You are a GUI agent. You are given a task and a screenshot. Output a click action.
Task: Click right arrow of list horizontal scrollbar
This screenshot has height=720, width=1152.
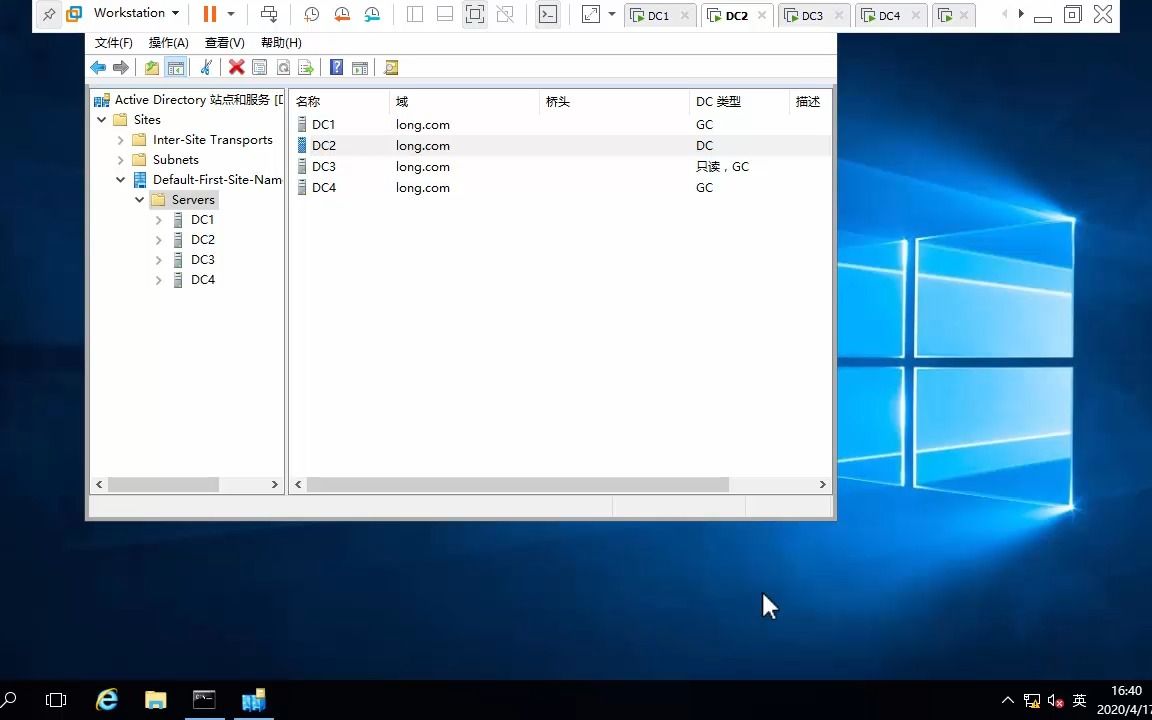click(x=822, y=484)
